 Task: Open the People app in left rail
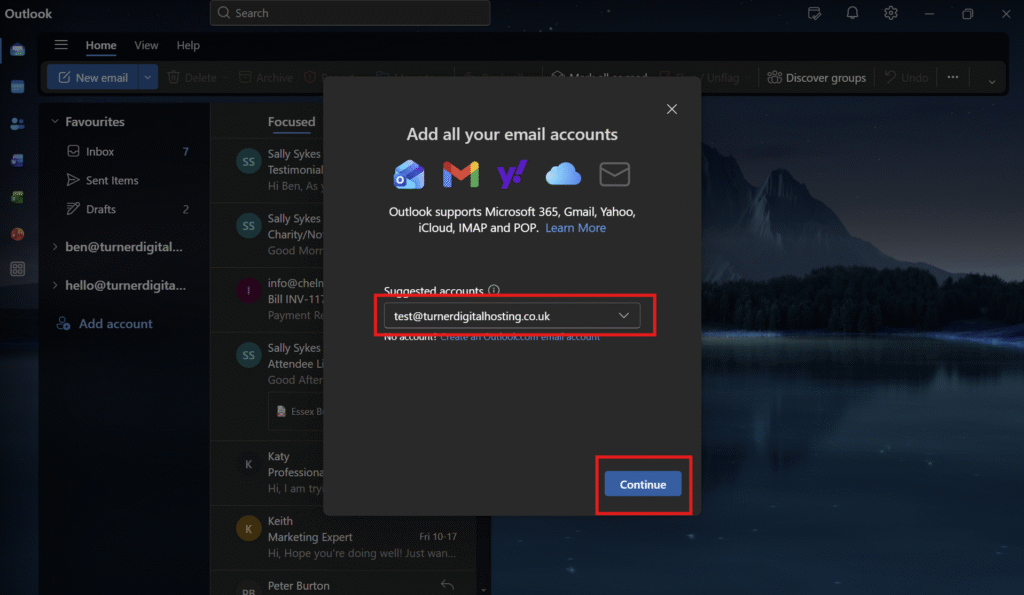[18, 123]
